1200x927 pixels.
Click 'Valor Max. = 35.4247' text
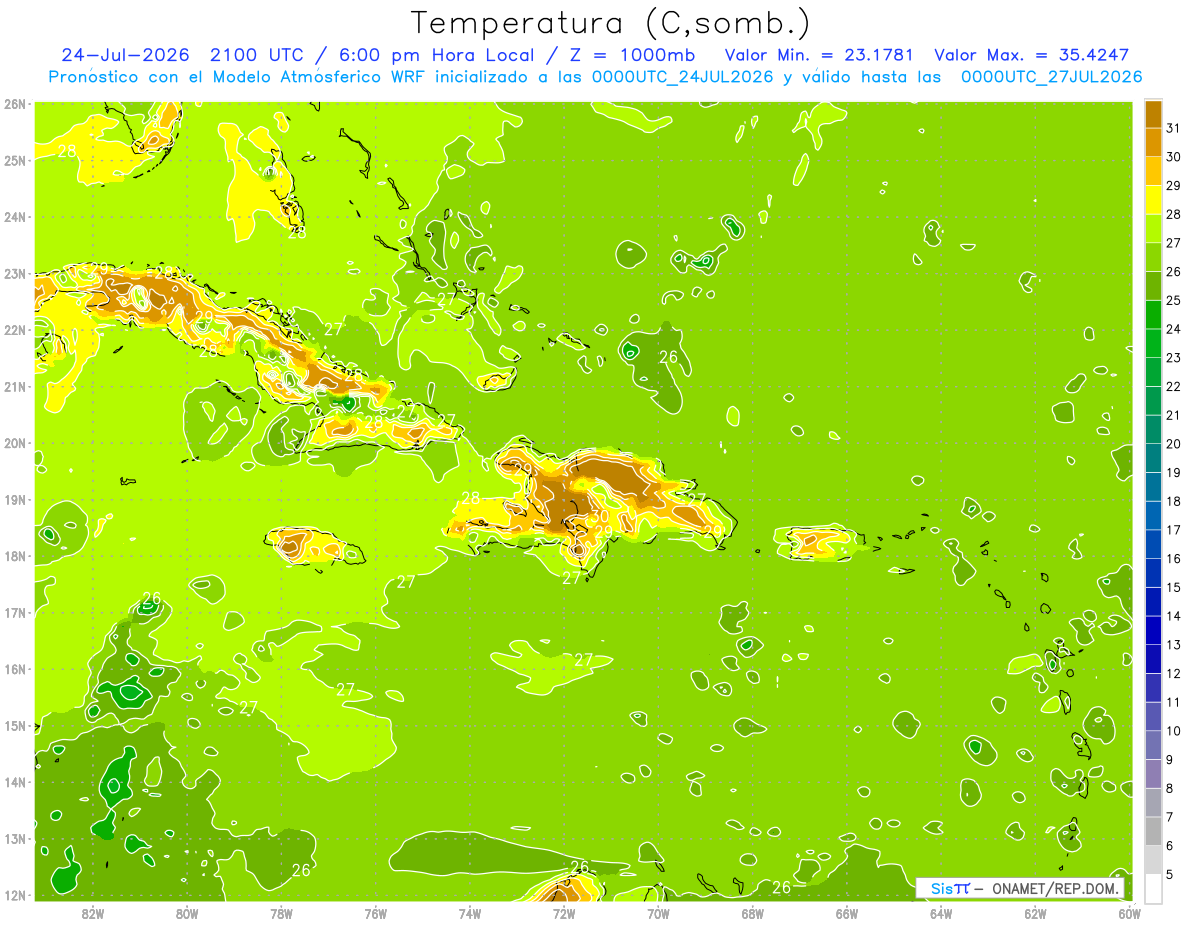coord(1032,55)
